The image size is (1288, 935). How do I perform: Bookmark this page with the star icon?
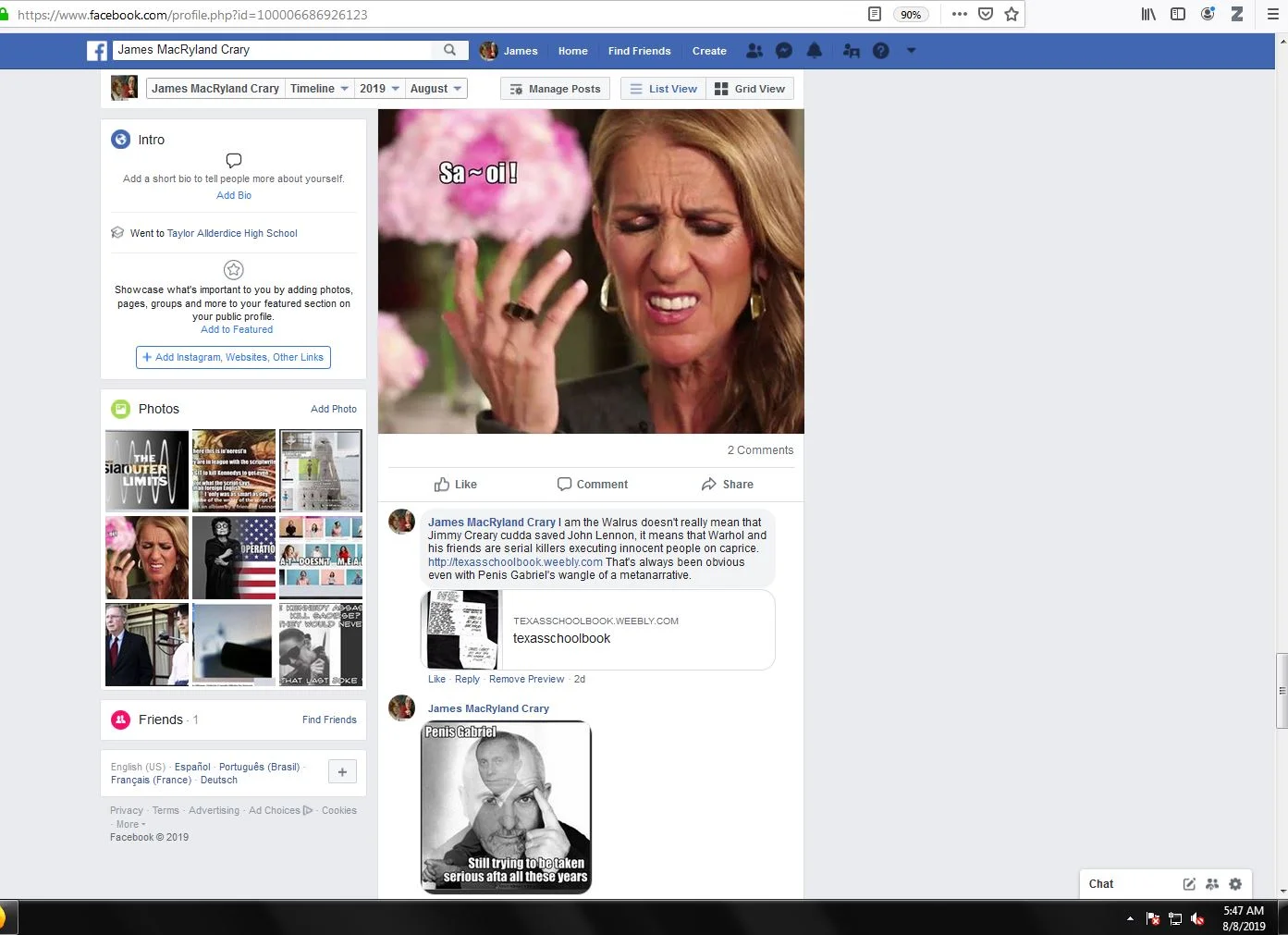pyautogui.click(x=1012, y=14)
